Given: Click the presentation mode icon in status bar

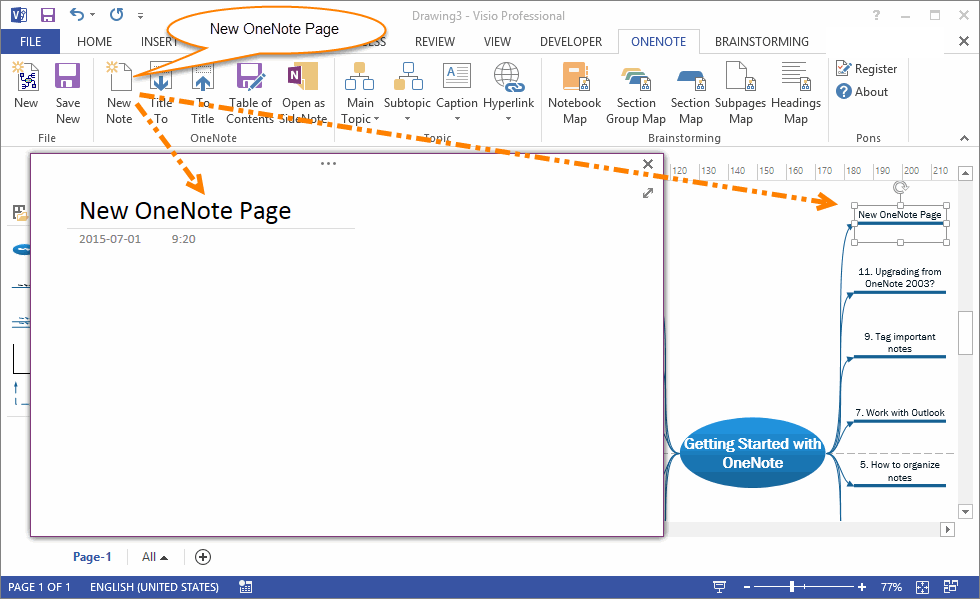Looking at the screenshot, I should (719, 587).
